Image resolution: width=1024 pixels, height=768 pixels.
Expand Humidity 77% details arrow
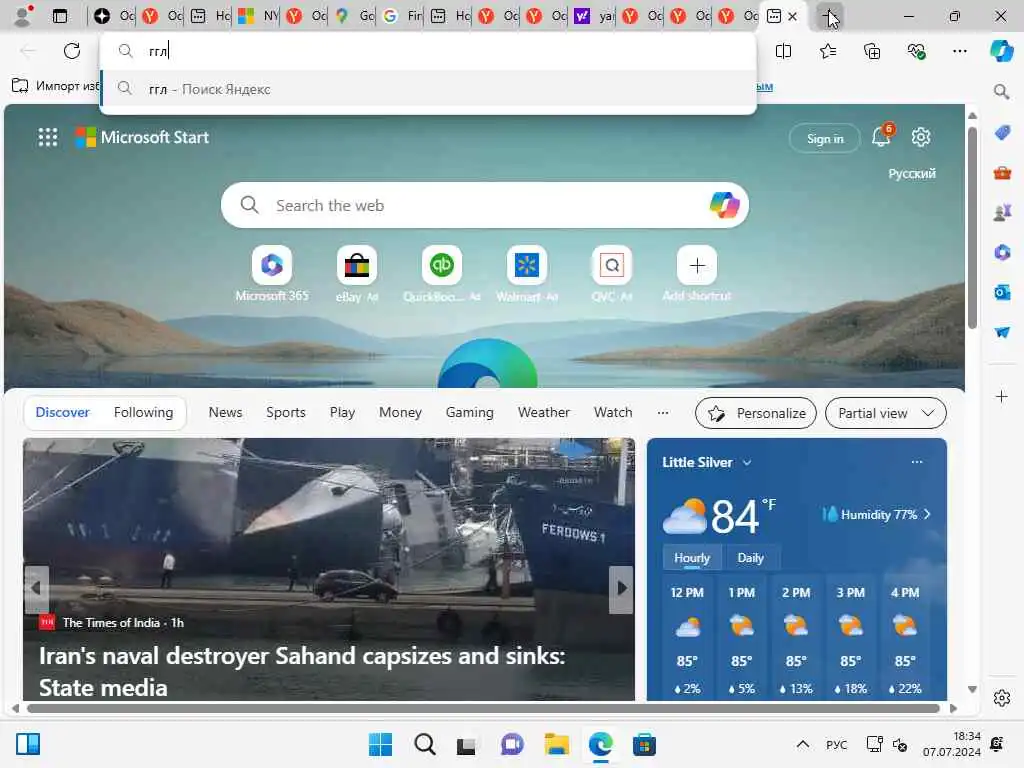tap(927, 515)
